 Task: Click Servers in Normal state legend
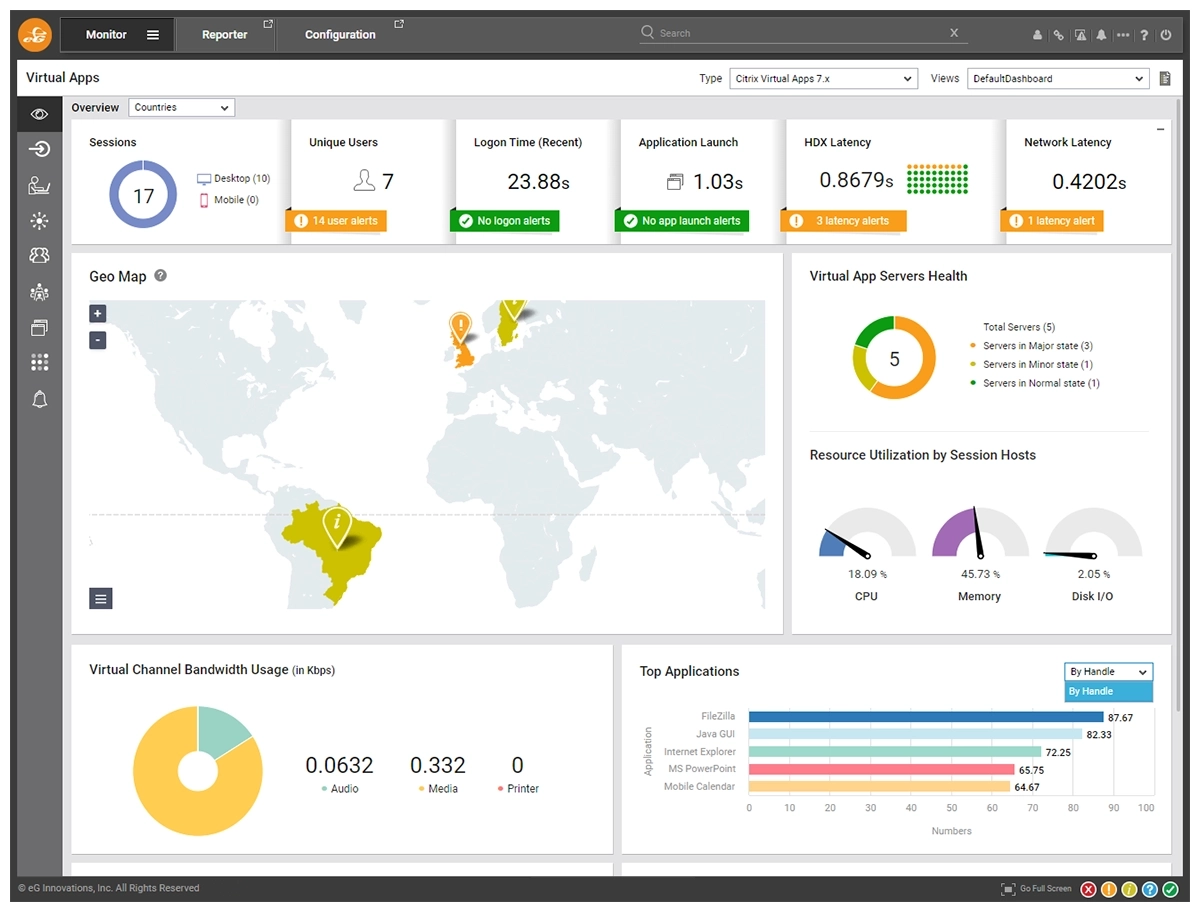tap(1034, 383)
